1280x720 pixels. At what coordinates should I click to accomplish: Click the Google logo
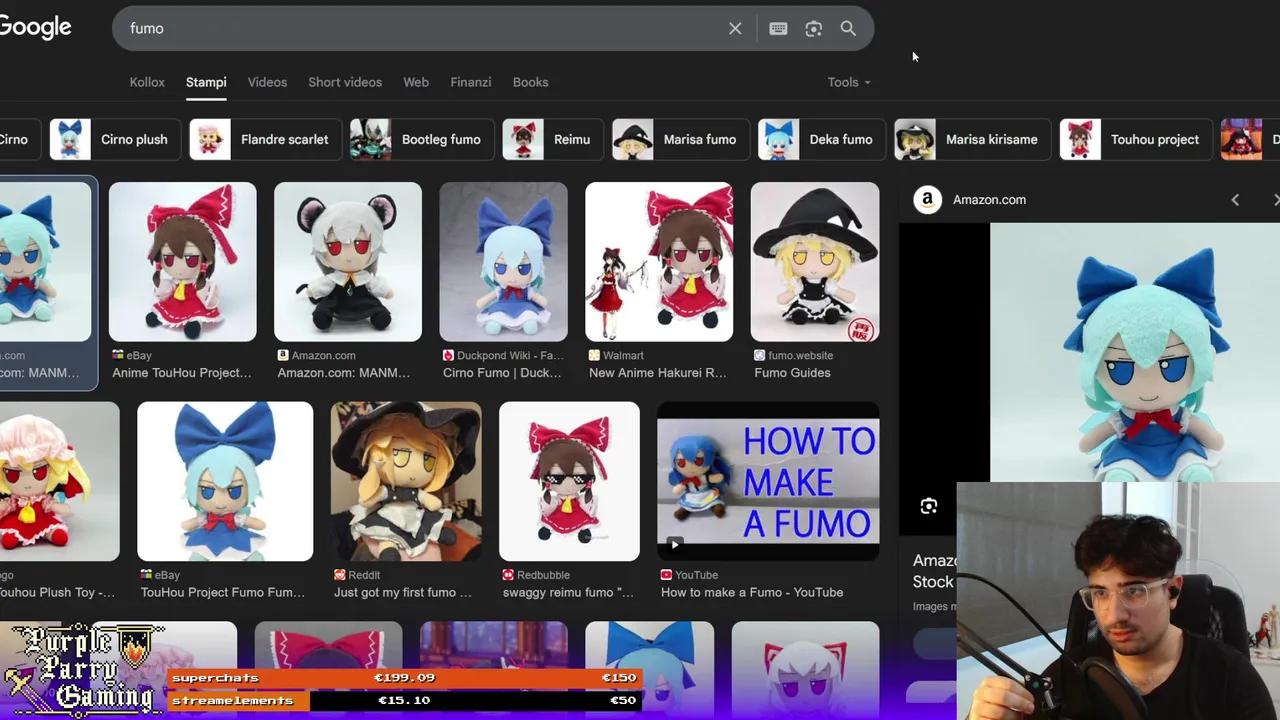tap(35, 27)
